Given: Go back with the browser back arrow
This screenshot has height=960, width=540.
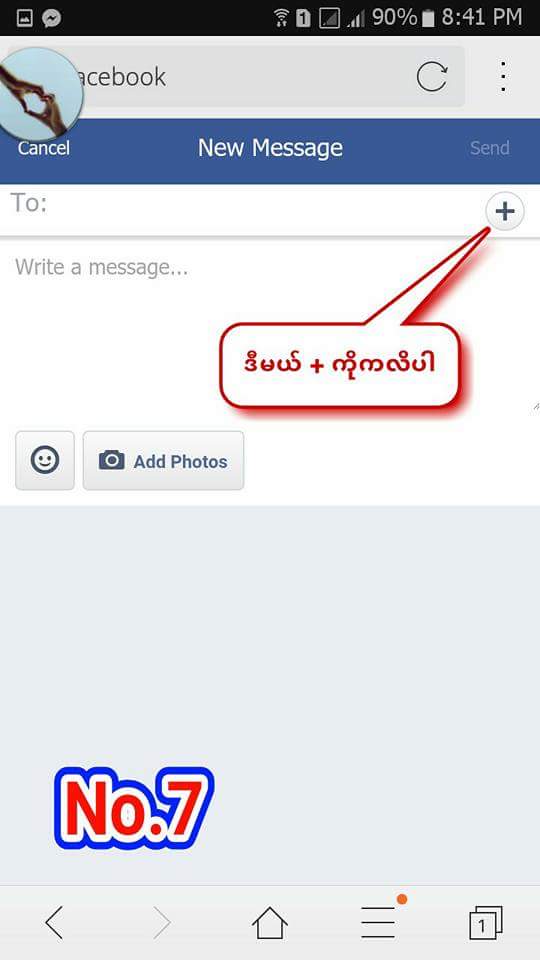Looking at the screenshot, I should 54,923.
